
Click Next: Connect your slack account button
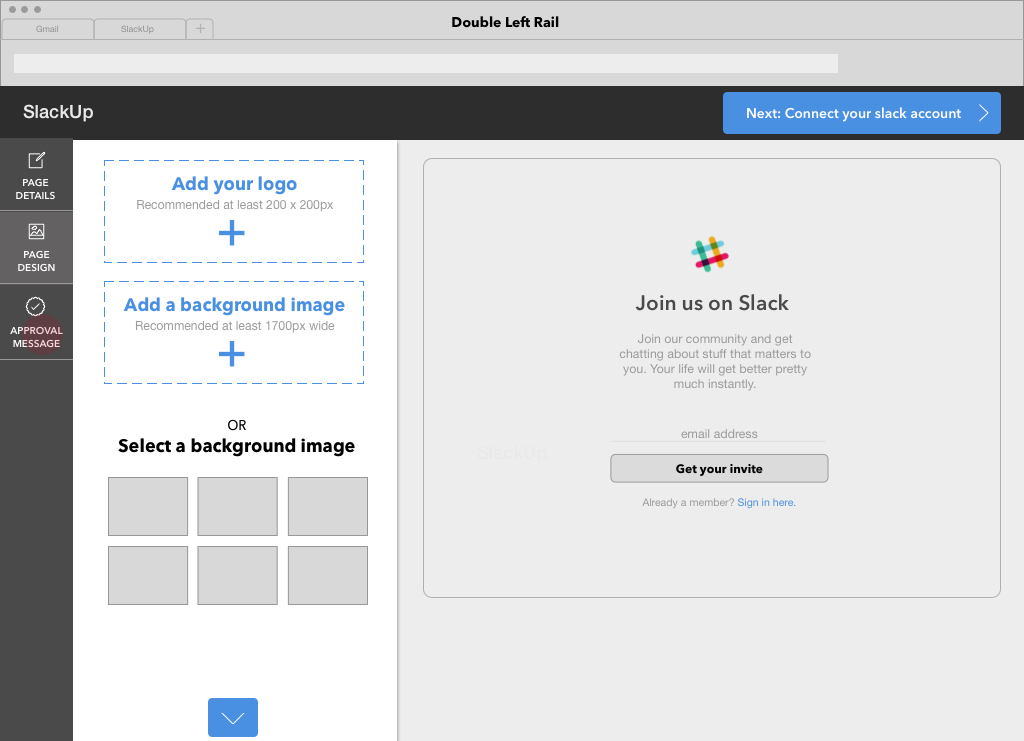click(861, 113)
